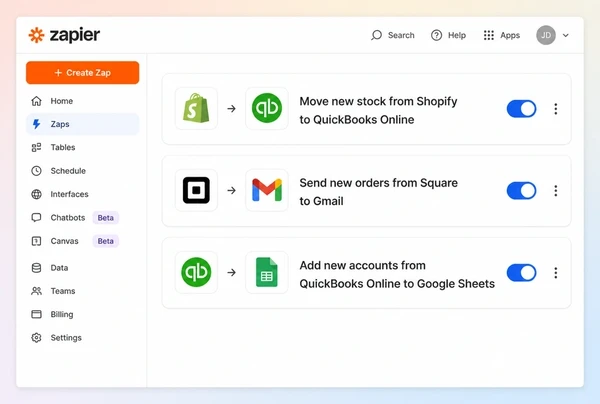This screenshot has width=600, height=404.
Task: Click the Search magnifier icon
Action: click(x=376, y=35)
